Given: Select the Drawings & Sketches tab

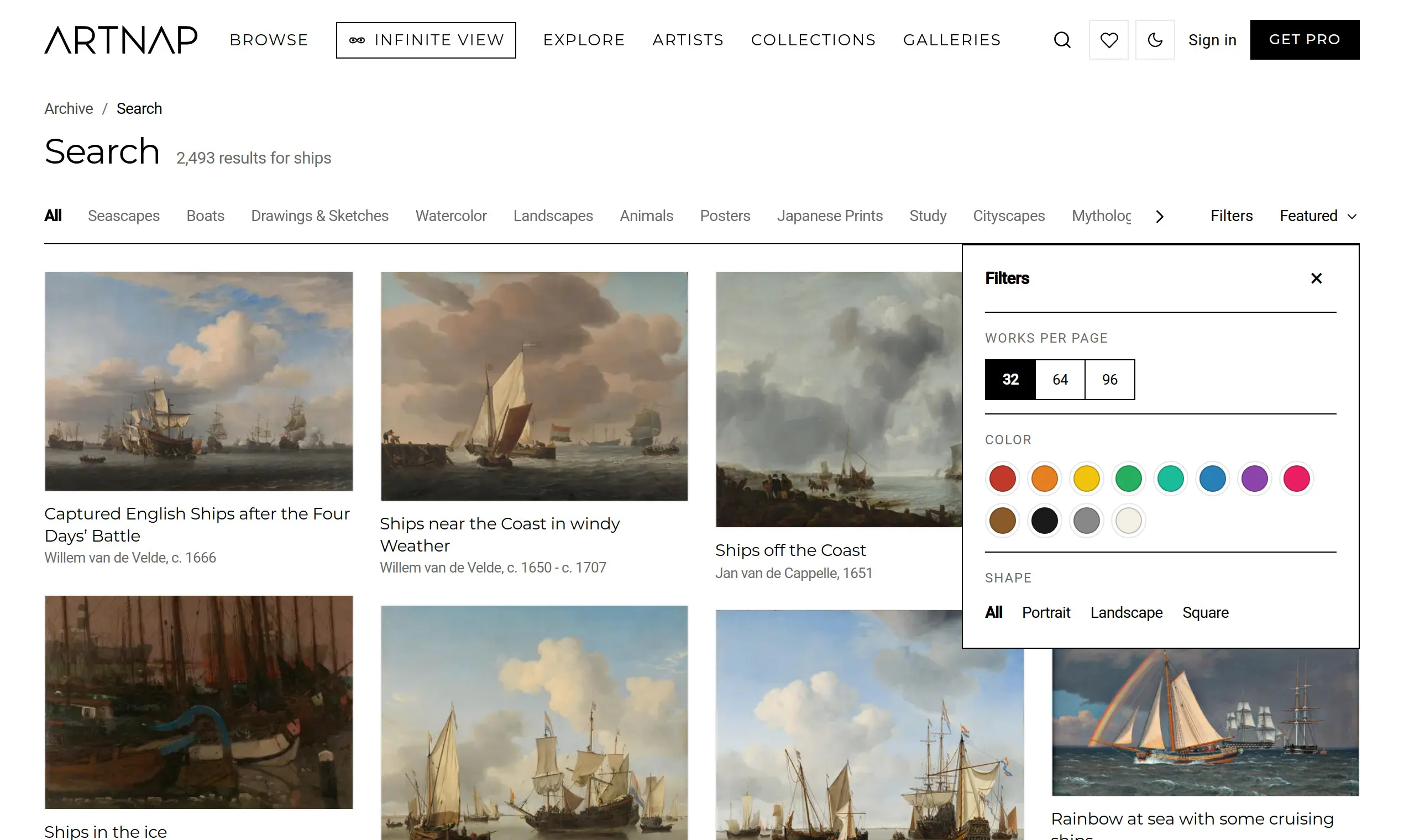Looking at the screenshot, I should (x=320, y=216).
